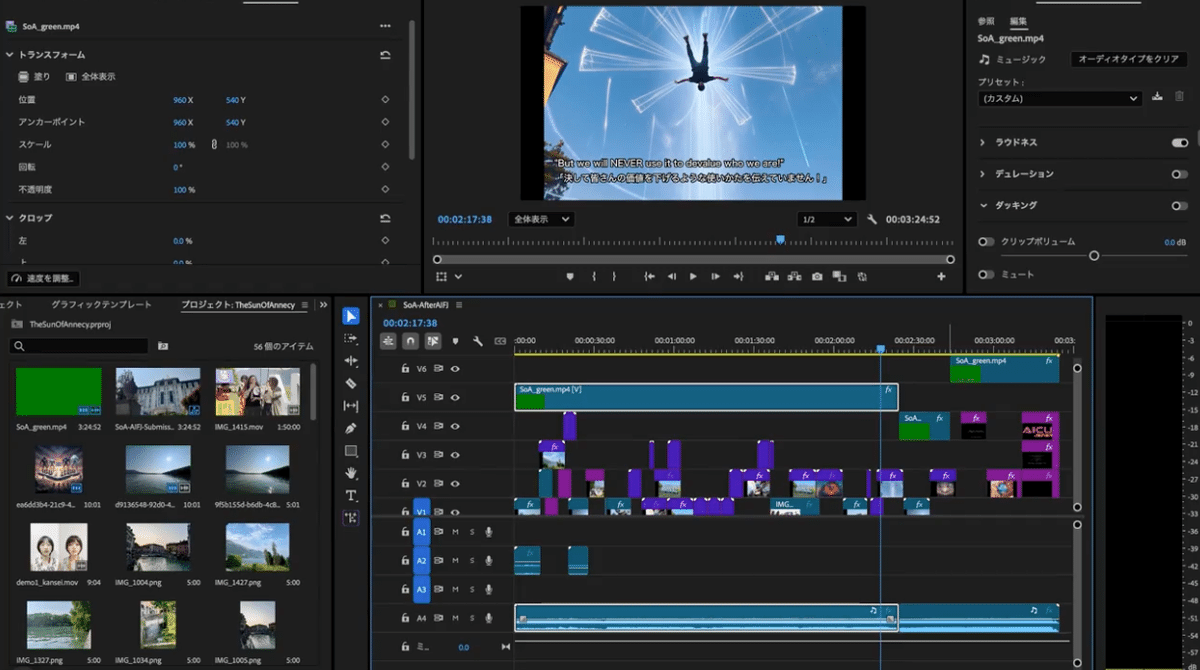Select the Pen tool
Screen dimensions: 1200x670
coord(351,428)
